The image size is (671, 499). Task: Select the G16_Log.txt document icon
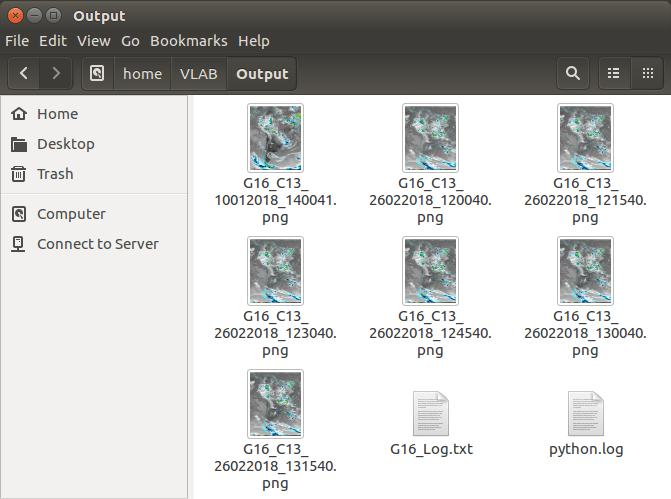[431, 413]
